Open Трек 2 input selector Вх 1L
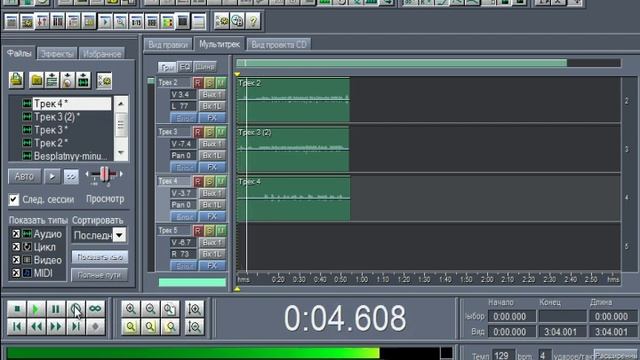The image size is (640, 360). click(x=212, y=107)
